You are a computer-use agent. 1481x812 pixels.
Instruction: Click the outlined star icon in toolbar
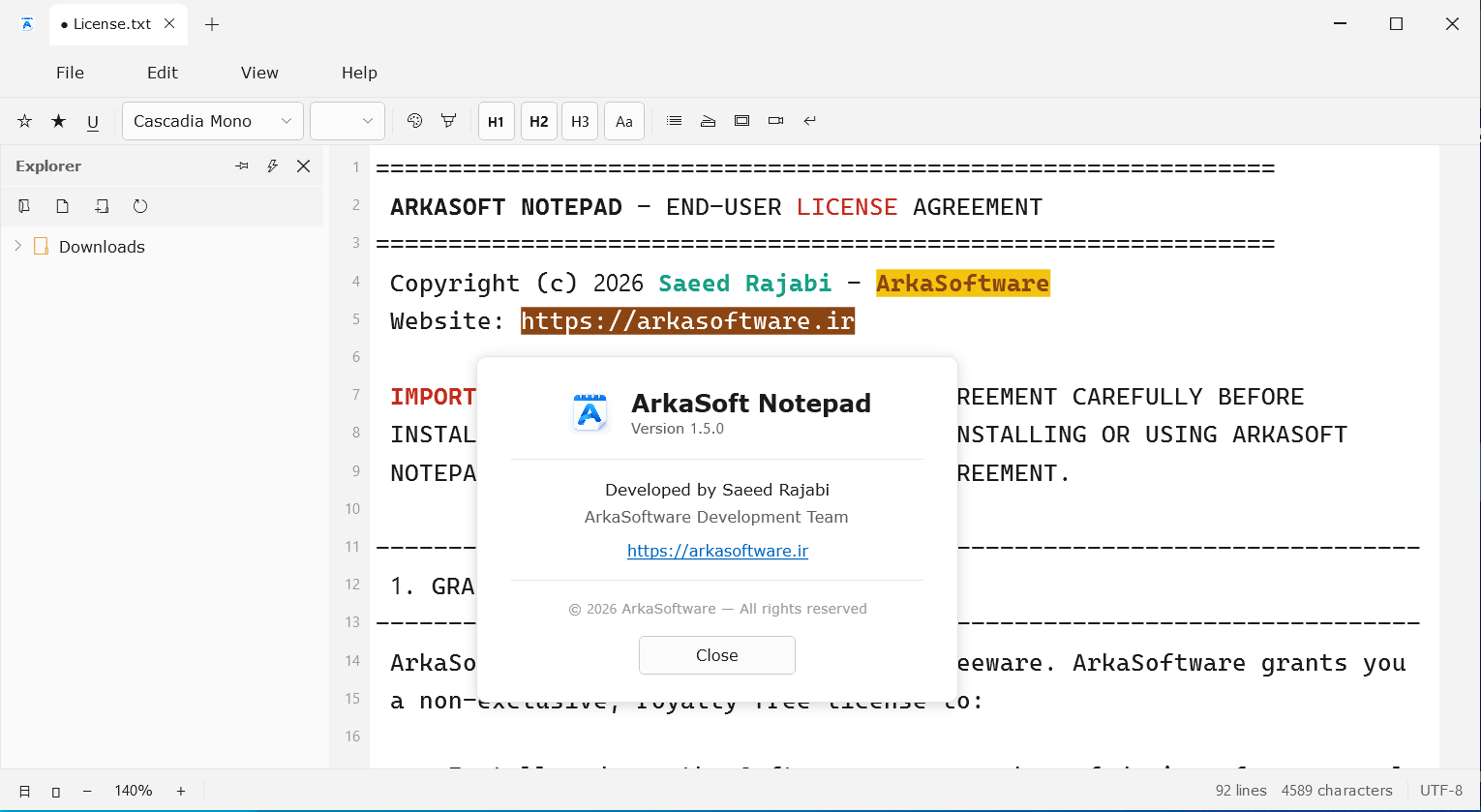coord(25,121)
